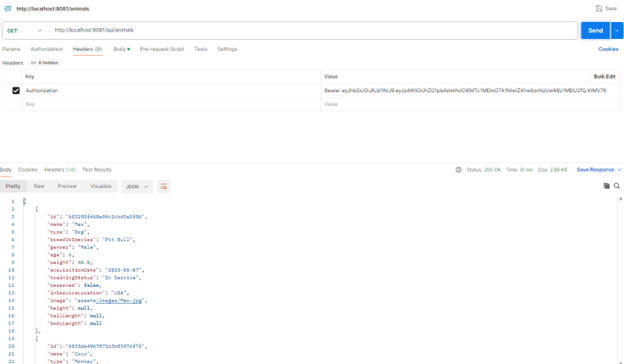Screen dimensions: 624x364
Task: Open the GET method dropdown
Action: point(24,31)
